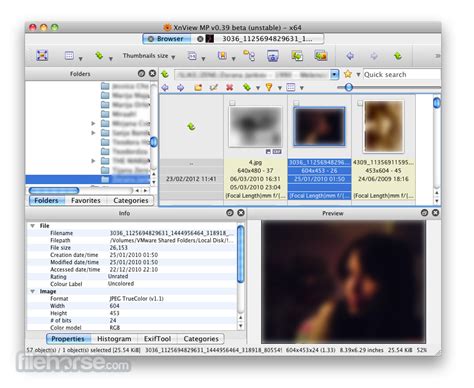Viewport: 474px width, 388px height.
Task: Open dropdown arrow next to main toolbar view mode icon
Action: coord(81,59)
